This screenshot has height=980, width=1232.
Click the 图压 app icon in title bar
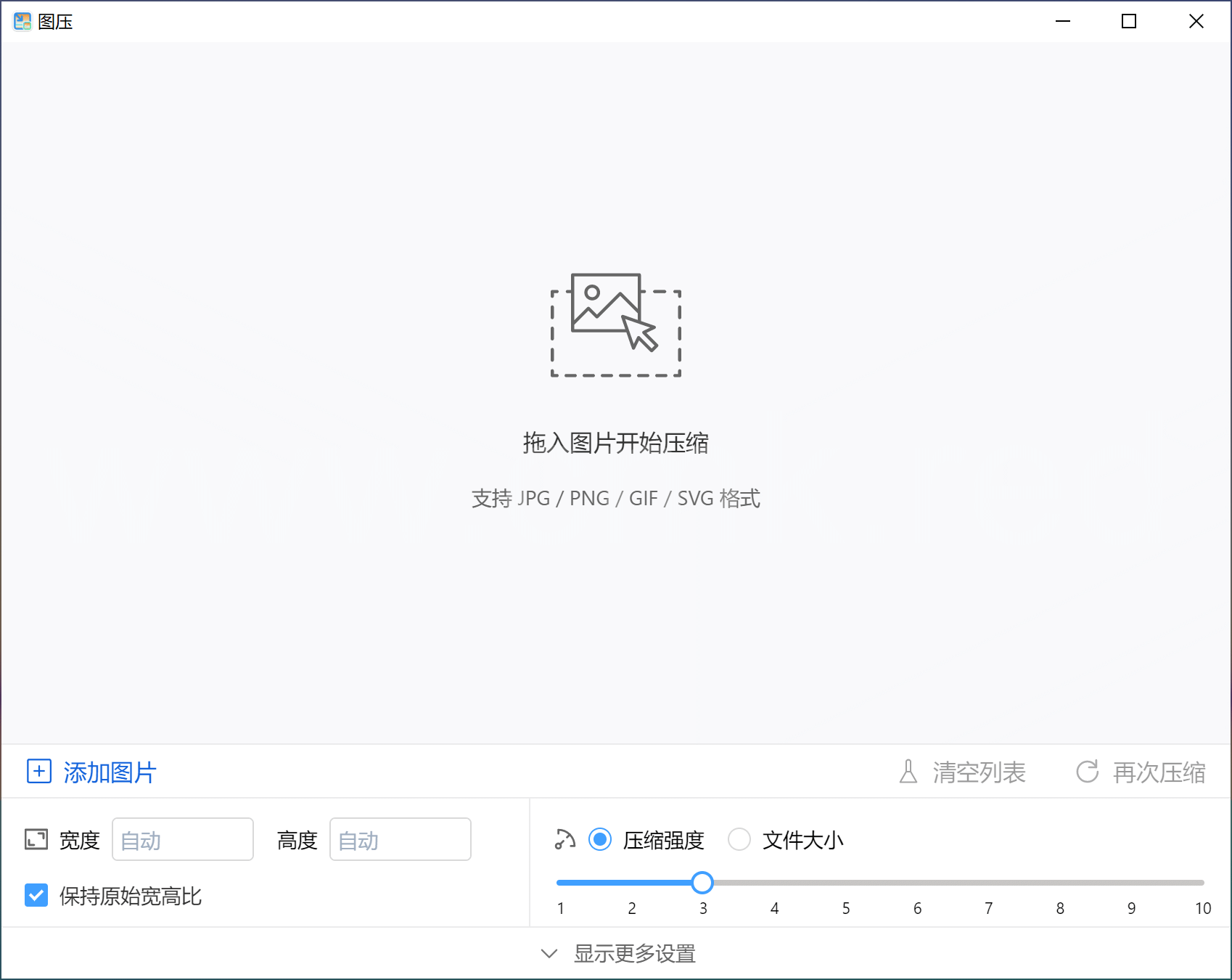click(22, 22)
